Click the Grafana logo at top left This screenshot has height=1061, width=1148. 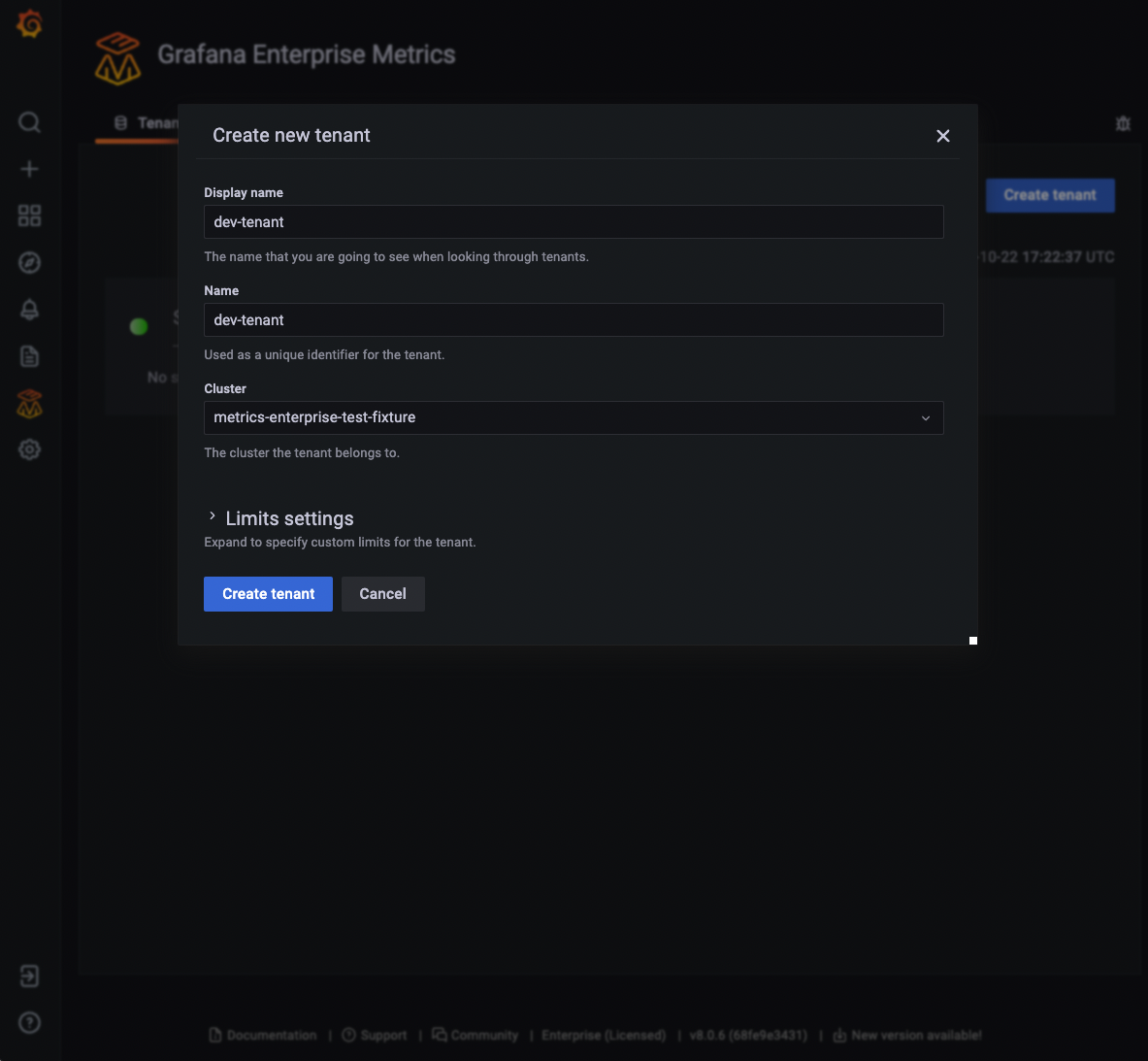coord(29,23)
